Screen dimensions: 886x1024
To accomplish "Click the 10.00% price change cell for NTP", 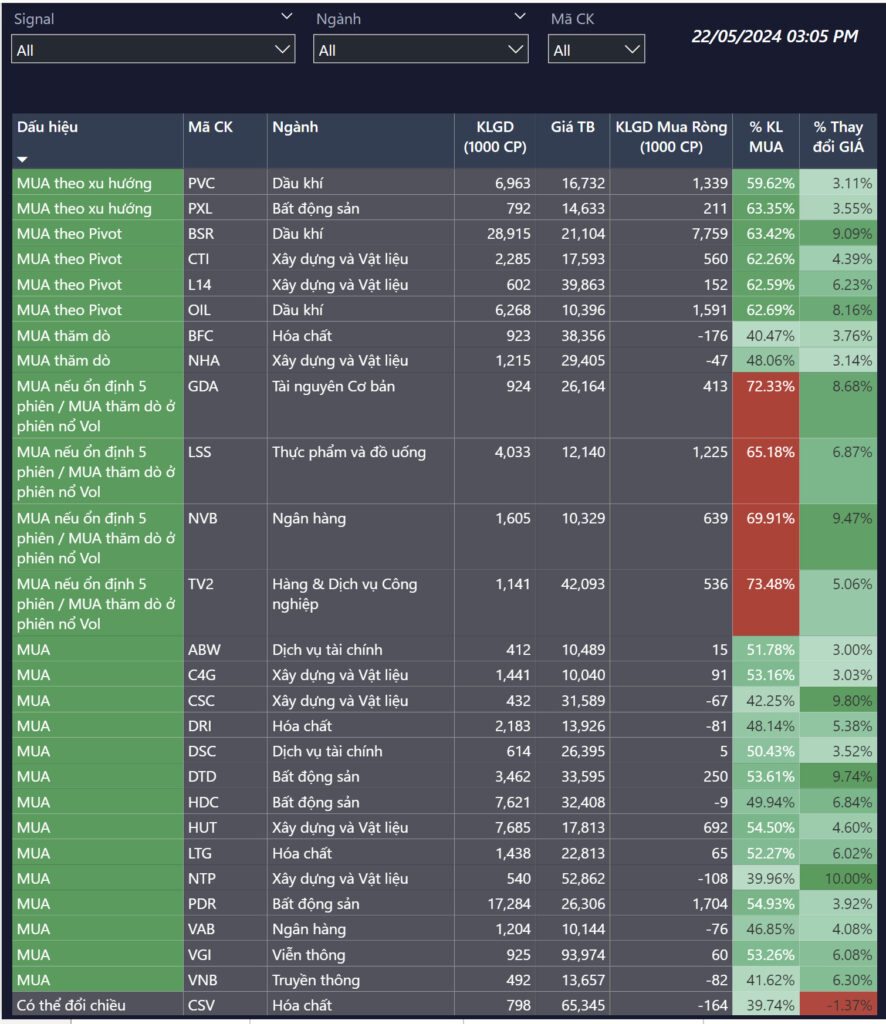I will [840, 879].
